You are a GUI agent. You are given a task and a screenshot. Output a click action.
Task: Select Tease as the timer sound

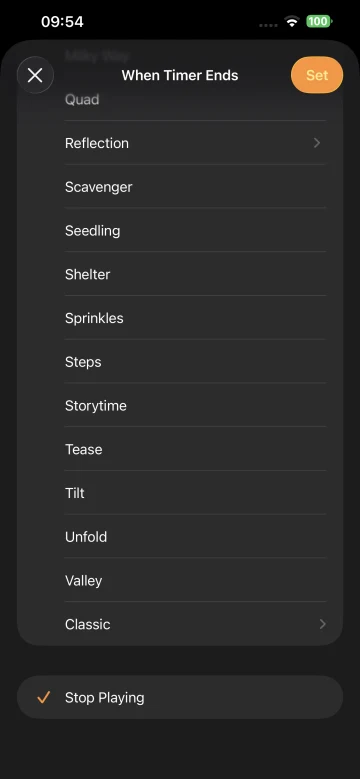[x=180, y=450]
